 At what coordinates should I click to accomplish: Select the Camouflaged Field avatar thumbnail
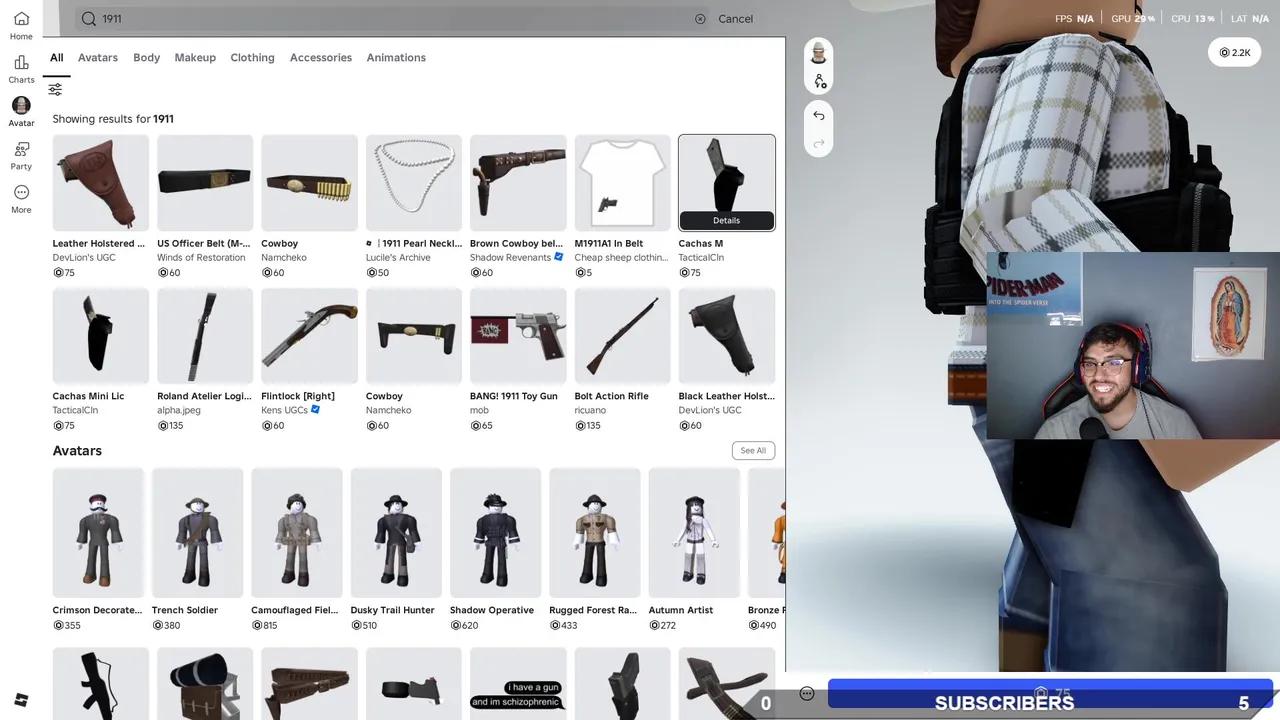coord(297,533)
